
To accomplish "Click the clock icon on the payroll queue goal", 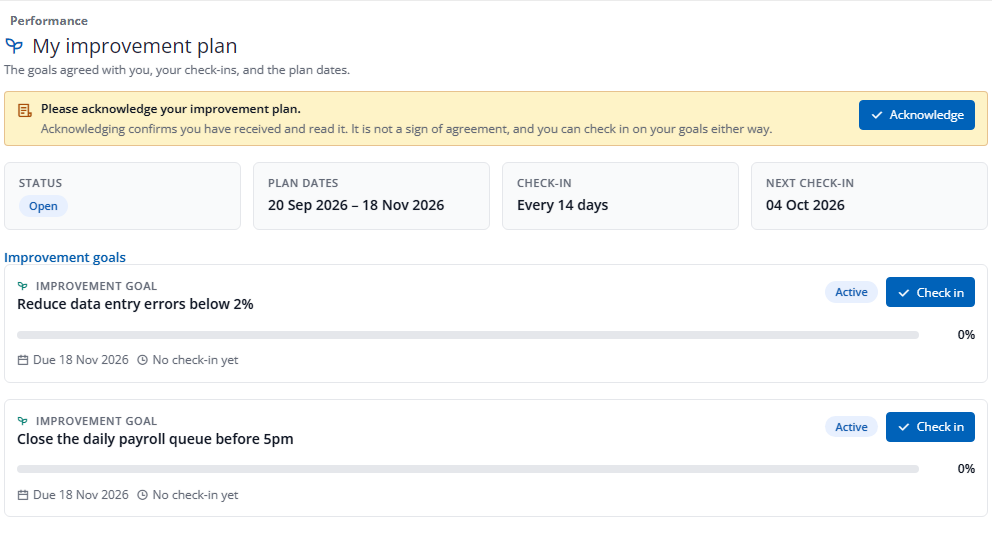I will click(x=142, y=495).
